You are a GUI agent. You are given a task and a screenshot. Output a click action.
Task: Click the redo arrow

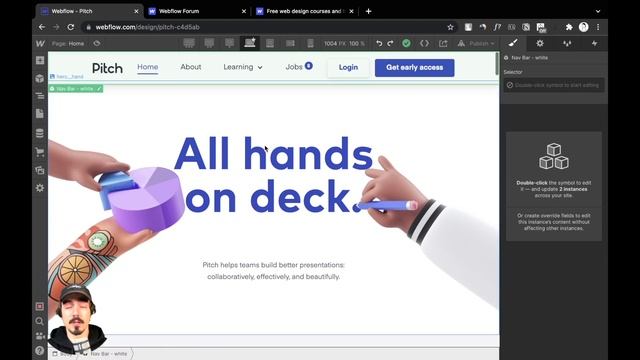391,43
